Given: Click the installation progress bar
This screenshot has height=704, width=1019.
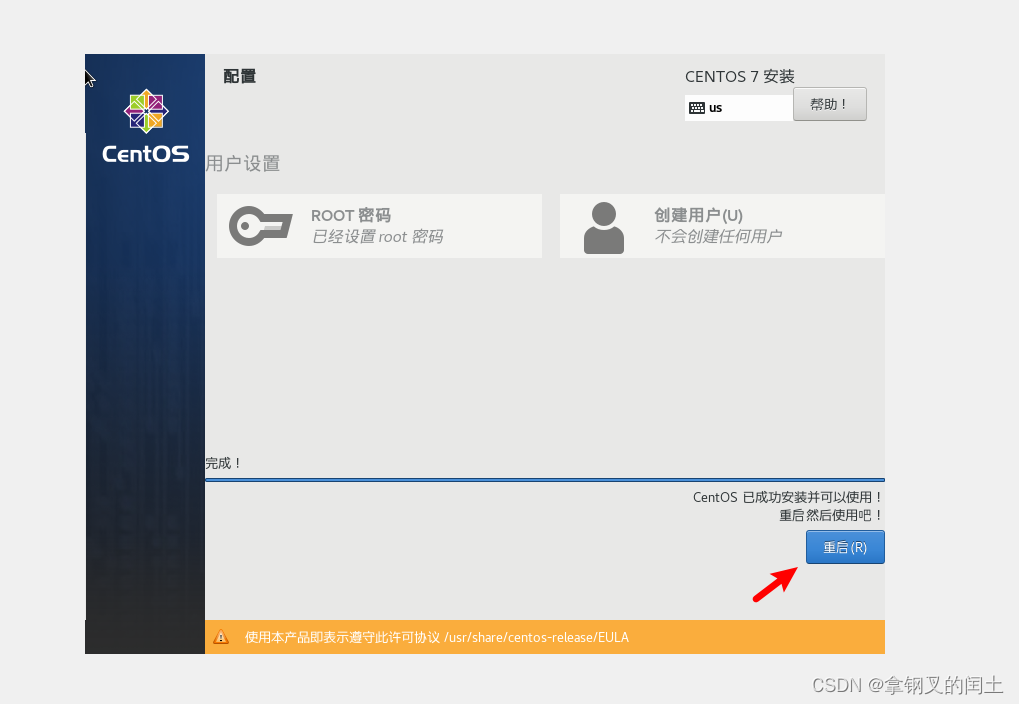Looking at the screenshot, I should (x=545, y=480).
